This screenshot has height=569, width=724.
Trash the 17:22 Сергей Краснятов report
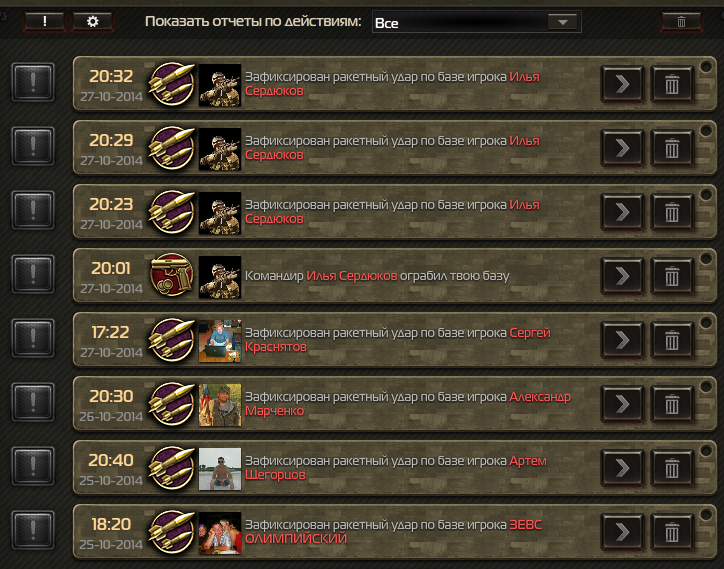(x=672, y=340)
